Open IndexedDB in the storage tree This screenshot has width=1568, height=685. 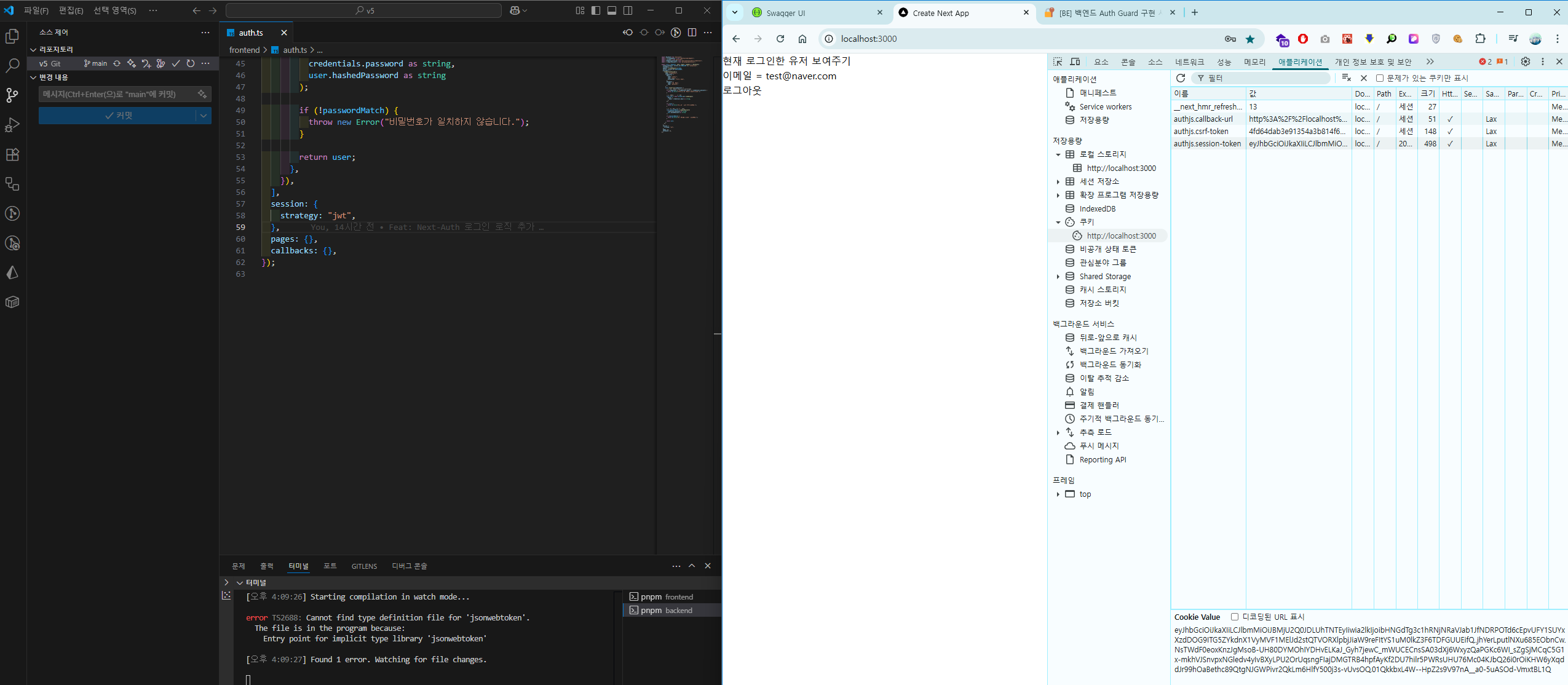(x=1097, y=209)
